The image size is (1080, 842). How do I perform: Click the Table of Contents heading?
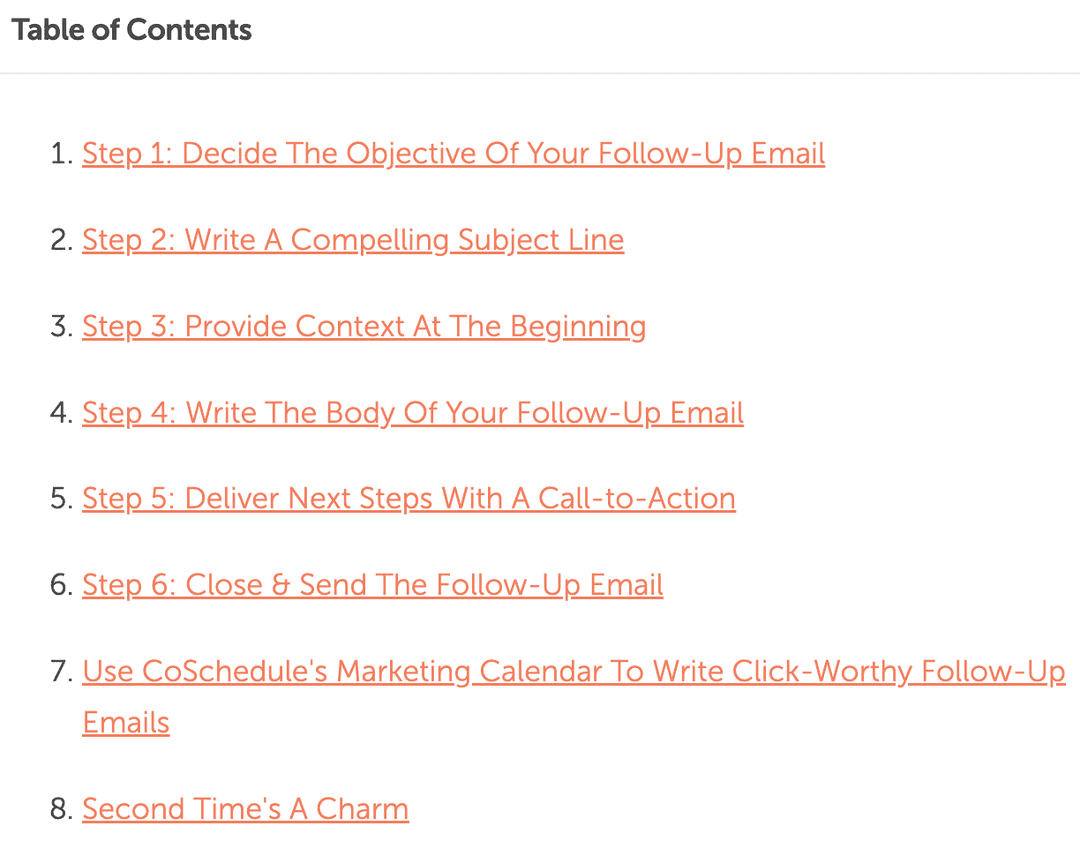point(131,30)
